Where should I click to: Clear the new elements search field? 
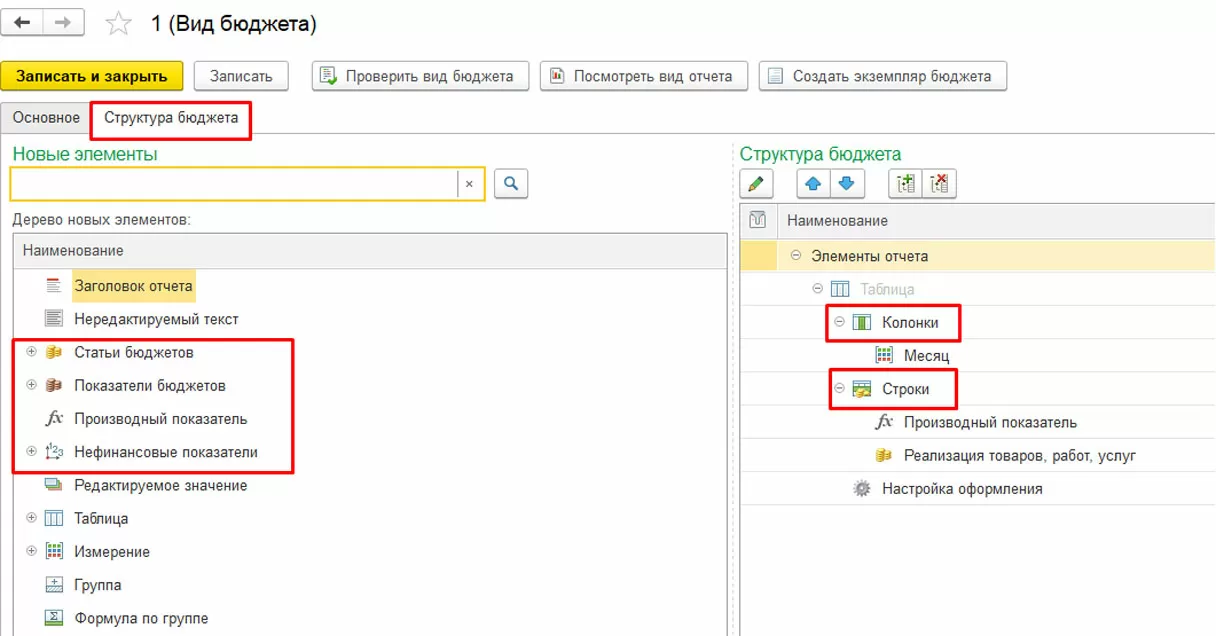point(470,184)
